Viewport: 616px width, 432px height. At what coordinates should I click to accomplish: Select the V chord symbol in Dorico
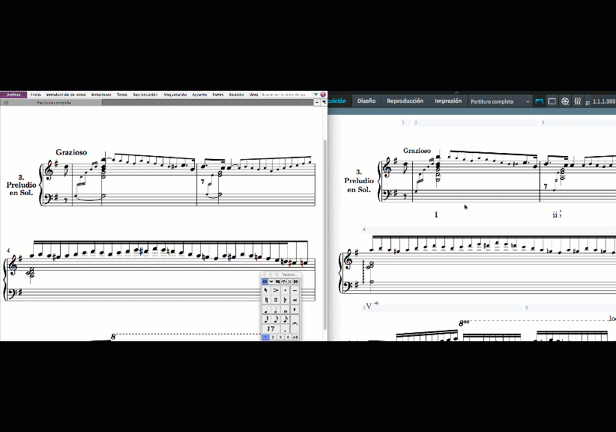(x=368, y=306)
